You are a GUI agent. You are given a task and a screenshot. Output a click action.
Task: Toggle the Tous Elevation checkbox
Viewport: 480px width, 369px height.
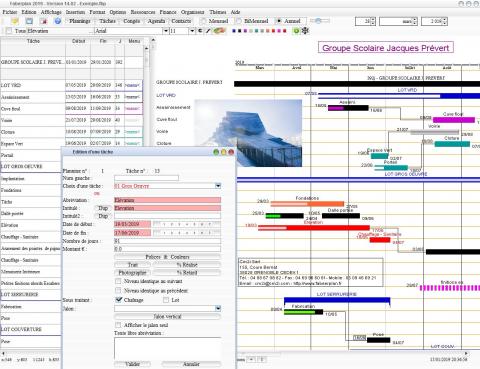9,31
